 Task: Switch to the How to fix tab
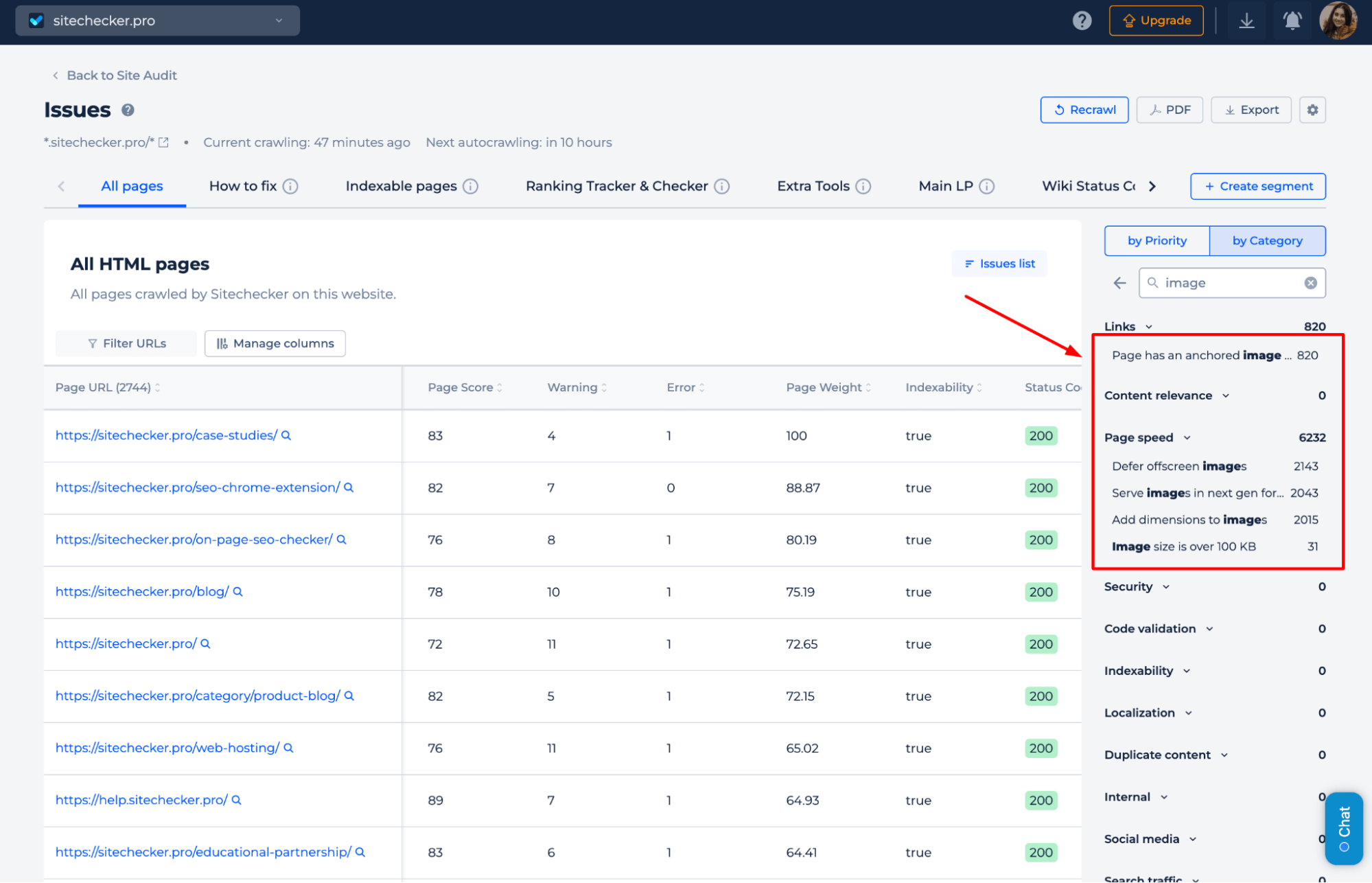[x=242, y=185]
